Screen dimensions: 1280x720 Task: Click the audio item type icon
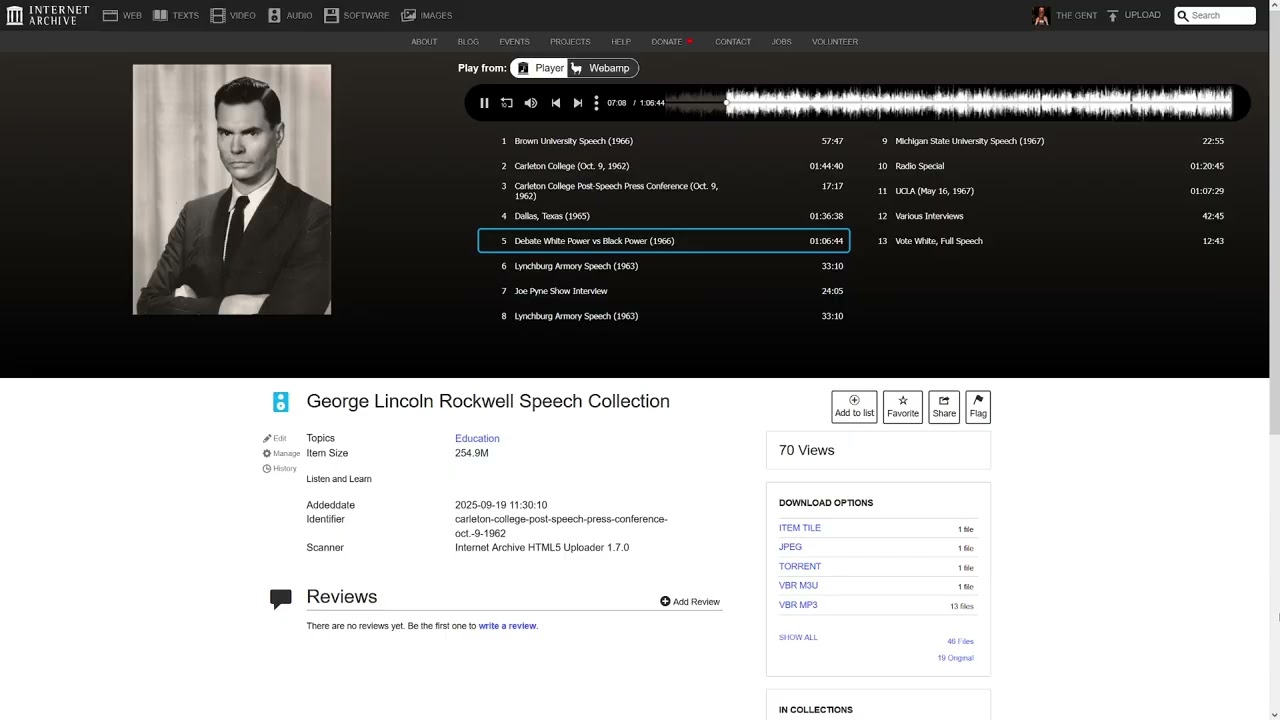click(x=281, y=402)
